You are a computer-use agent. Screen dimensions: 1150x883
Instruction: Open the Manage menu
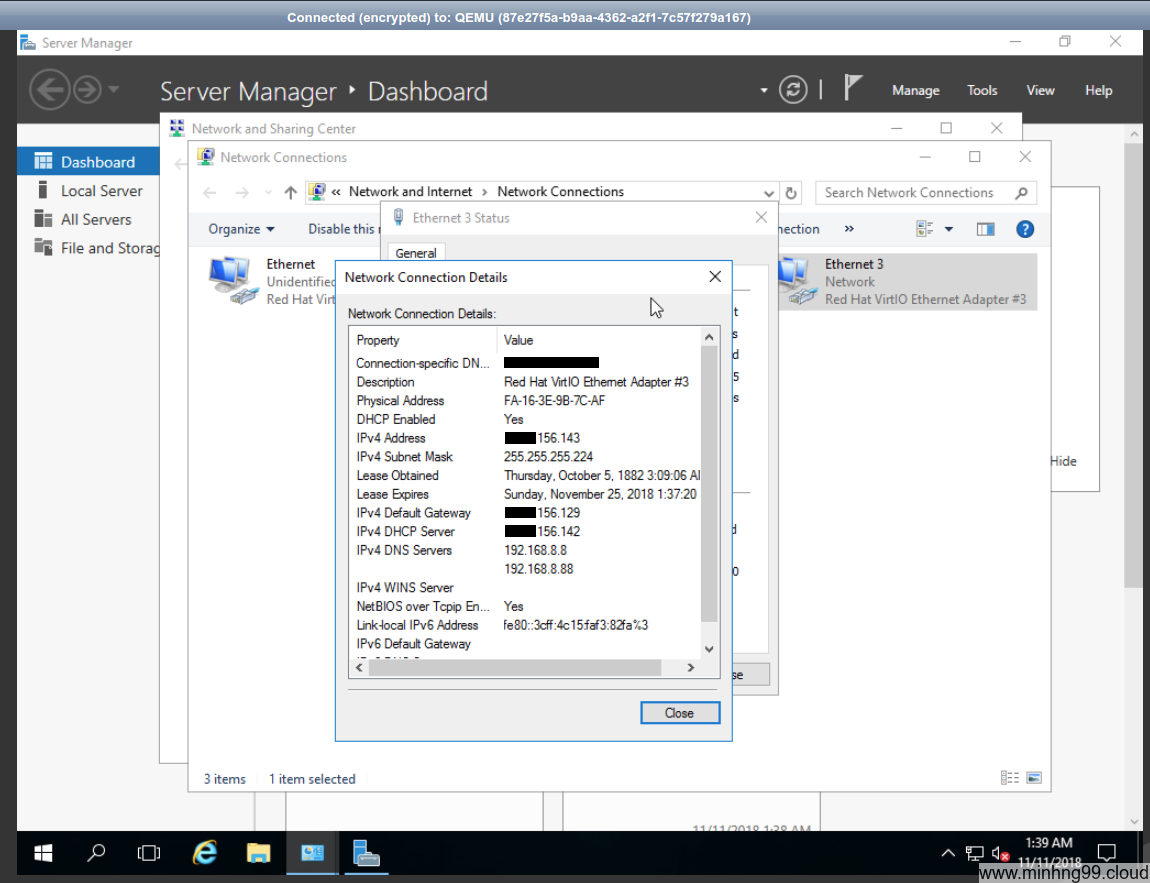[915, 90]
